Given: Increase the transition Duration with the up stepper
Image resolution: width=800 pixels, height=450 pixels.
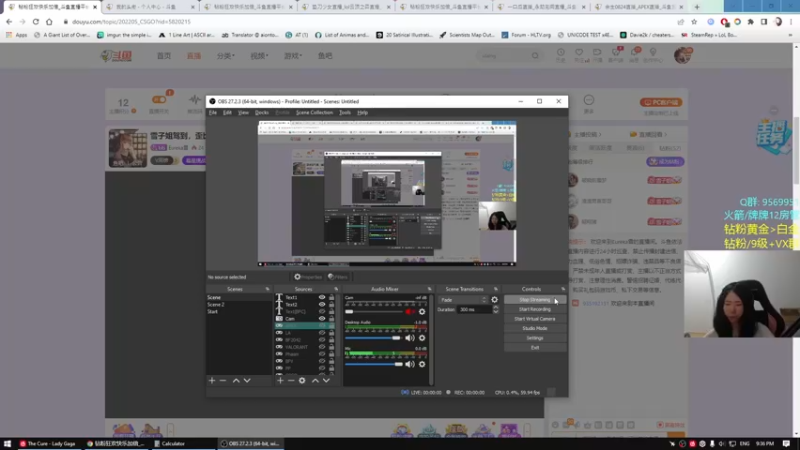Looking at the screenshot, I should click(496, 308).
